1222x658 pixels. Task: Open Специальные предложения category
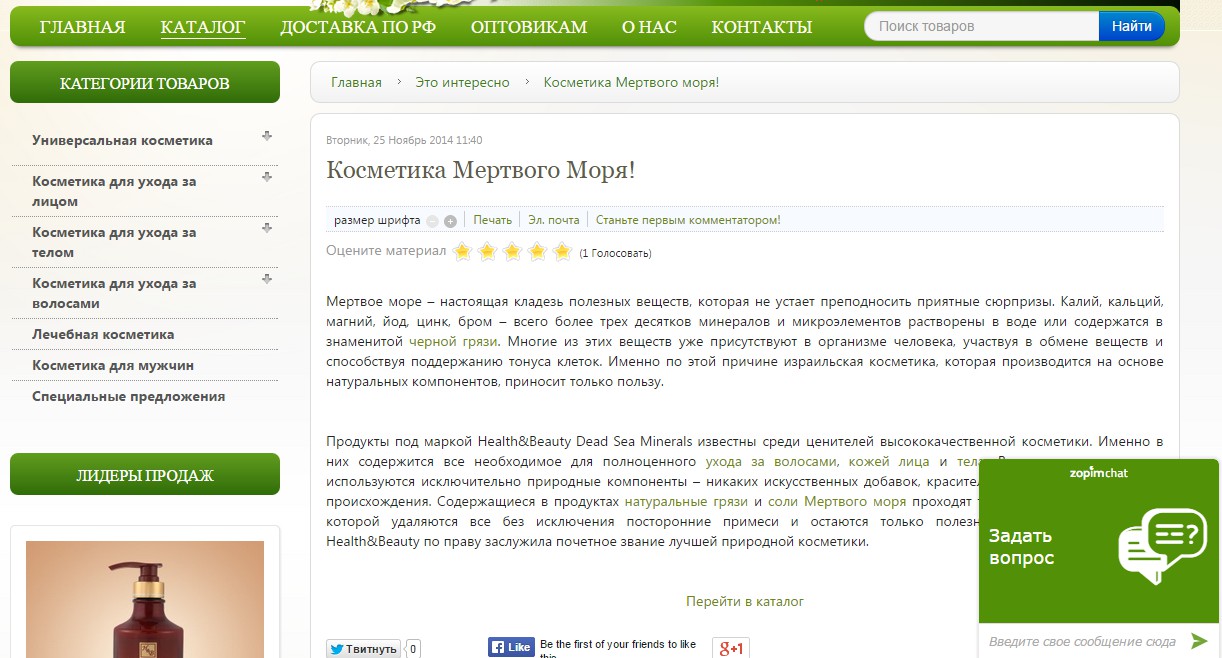pyautogui.click(x=128, y=396)
